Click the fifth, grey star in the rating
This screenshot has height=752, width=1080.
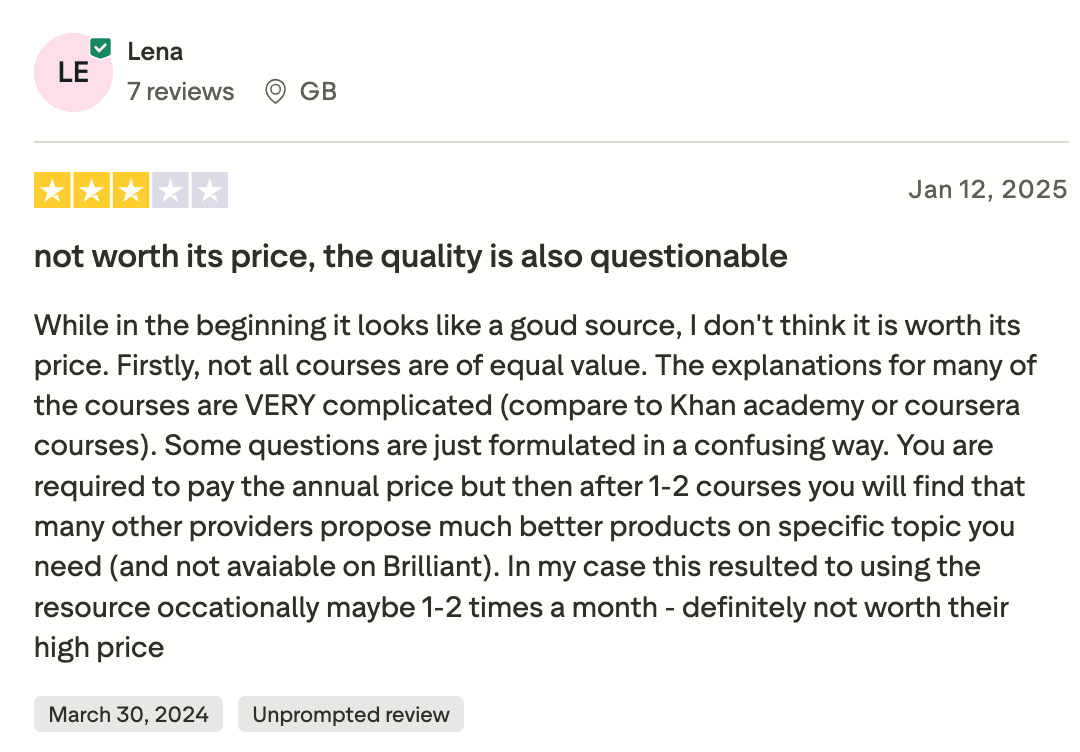click(x=211, y=189)
